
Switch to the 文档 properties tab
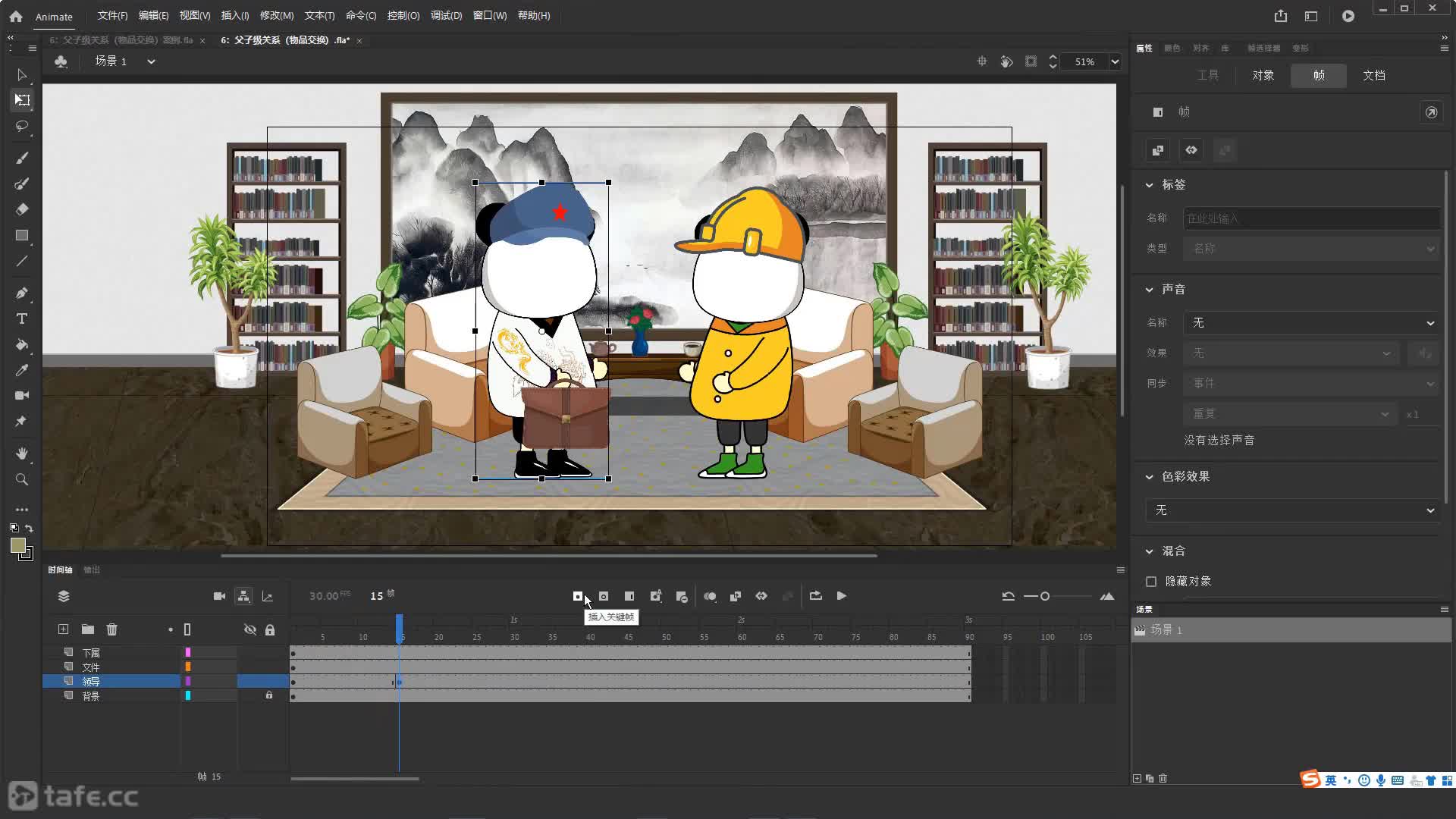click(x=1374, y=75)
